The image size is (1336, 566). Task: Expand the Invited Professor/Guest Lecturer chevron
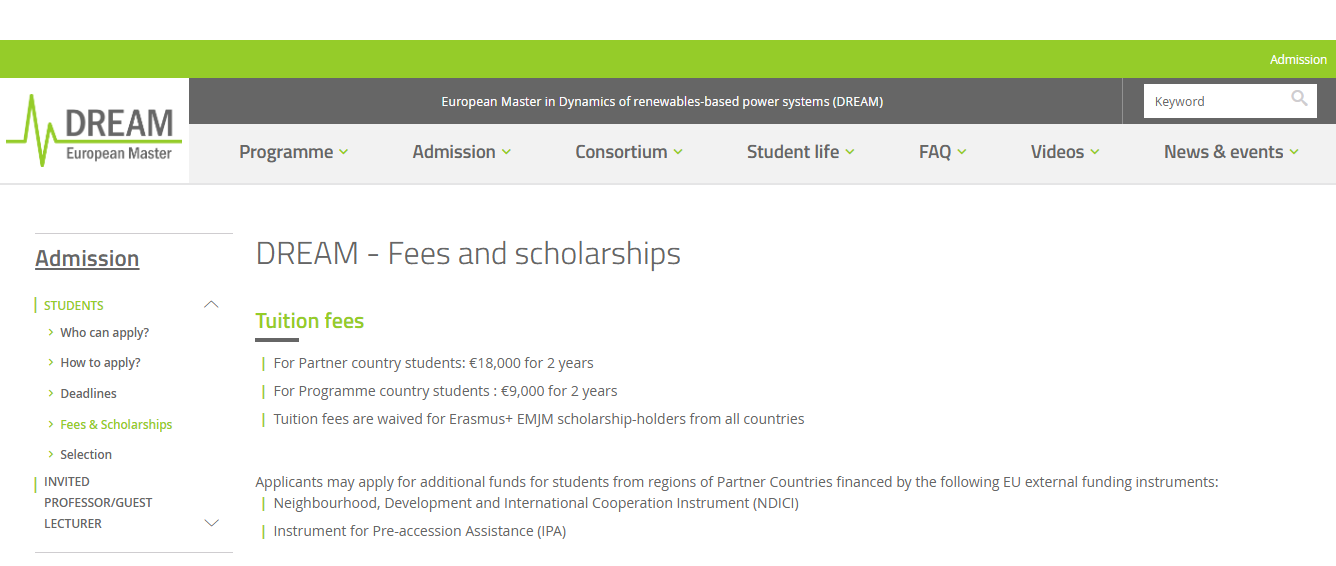(x=211, y=523)
